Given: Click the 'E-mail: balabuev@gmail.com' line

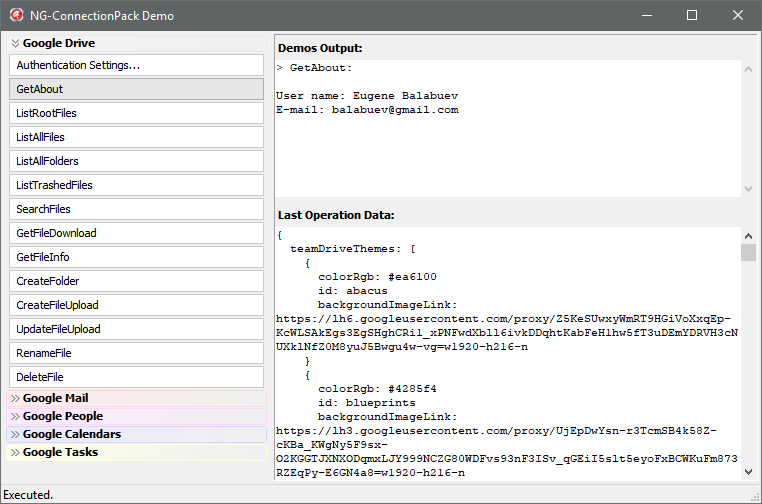Looking at the screenshot, I should click(367, 110).
